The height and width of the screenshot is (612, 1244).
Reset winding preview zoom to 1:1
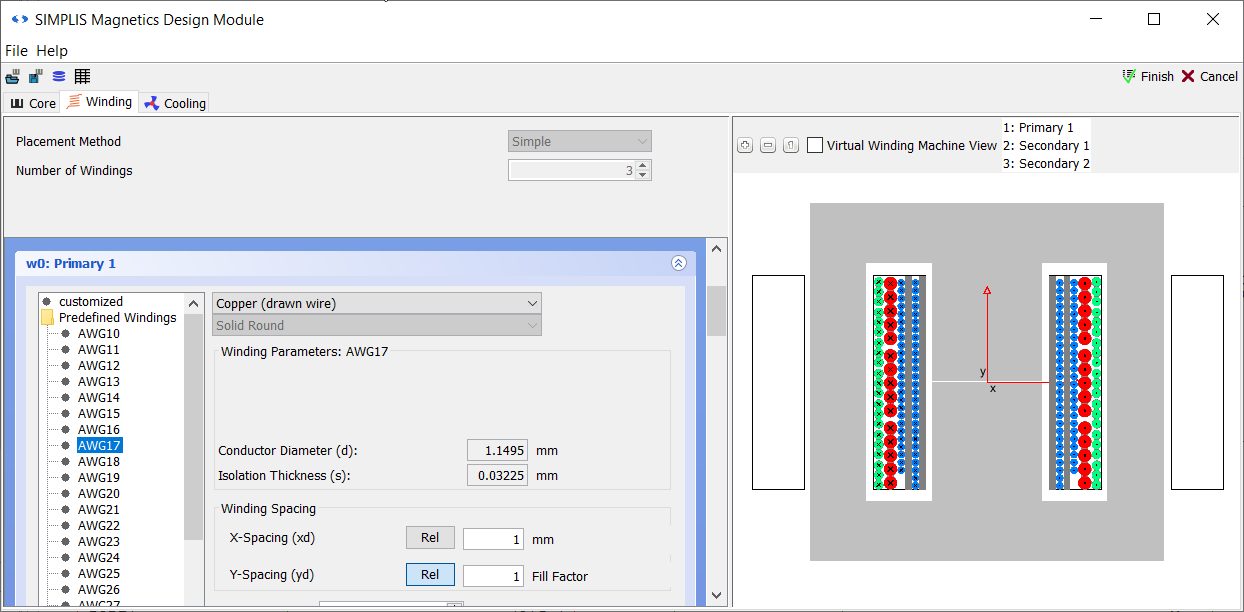[x=790, y=146]
